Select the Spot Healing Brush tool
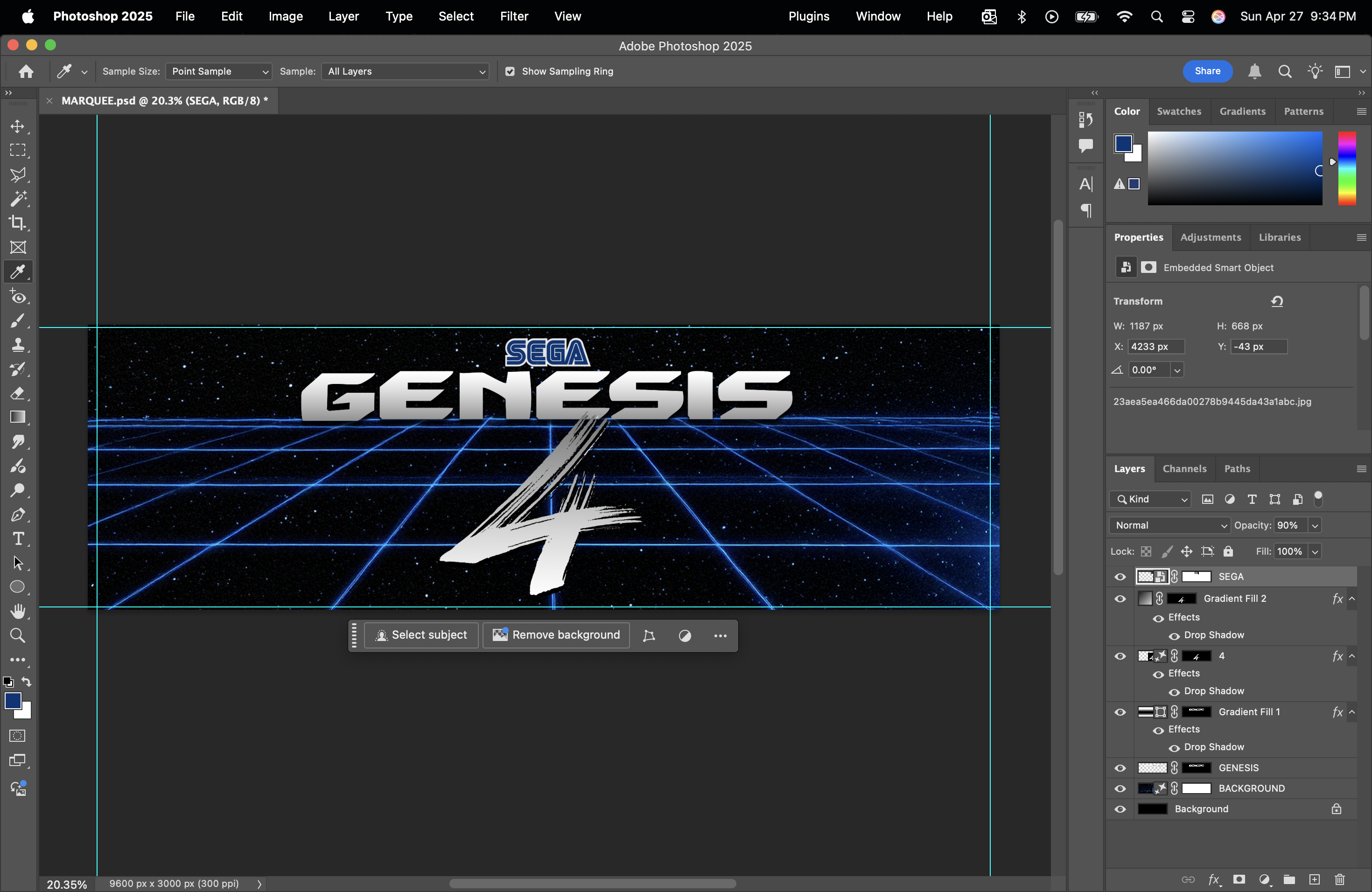The image size is (1372, 892). (18, 297)
